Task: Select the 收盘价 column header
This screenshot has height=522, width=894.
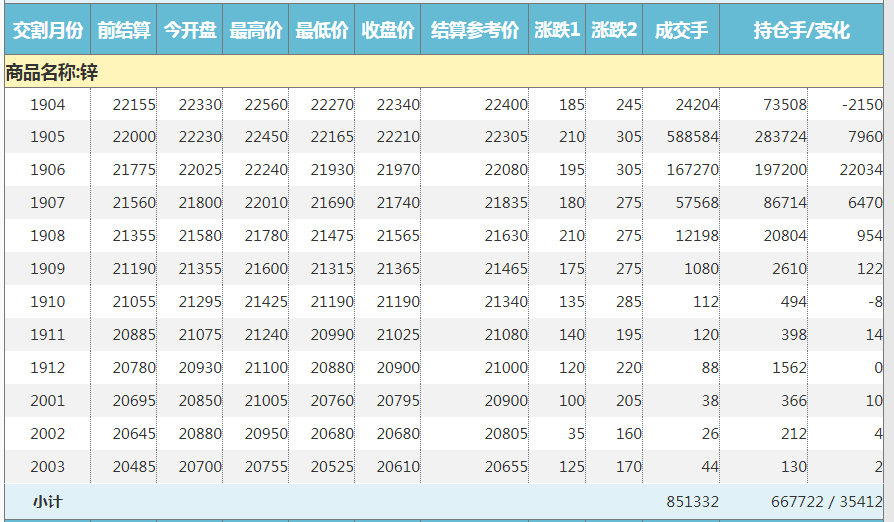Action: click(x=388, y=31)
